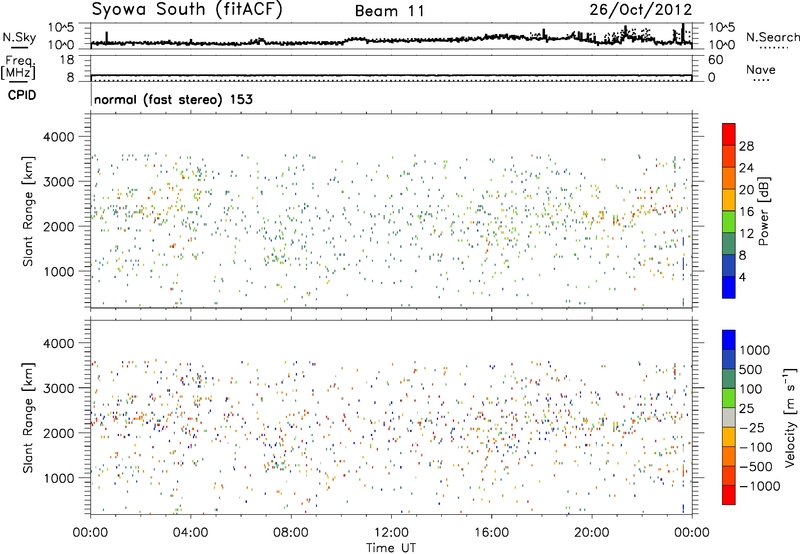800x554 pixels.
Task: Click 'Slant Range [km]' label of the velocity panel
Action: click(28, 418)
